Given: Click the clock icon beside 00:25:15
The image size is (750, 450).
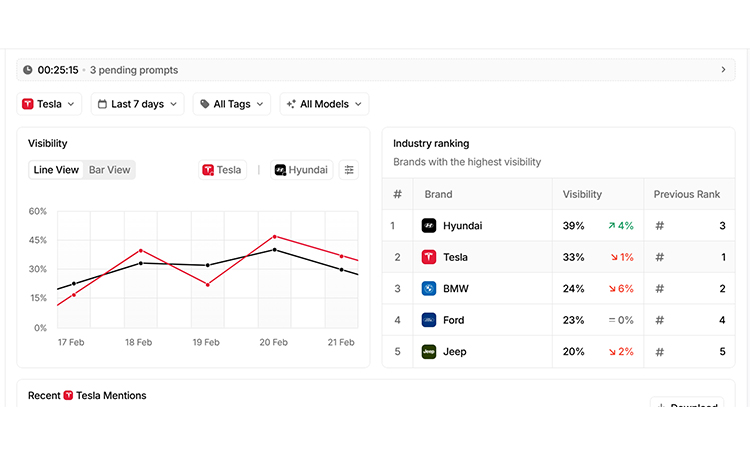Looking at the screenshot, I should click(x=28, y=70).
